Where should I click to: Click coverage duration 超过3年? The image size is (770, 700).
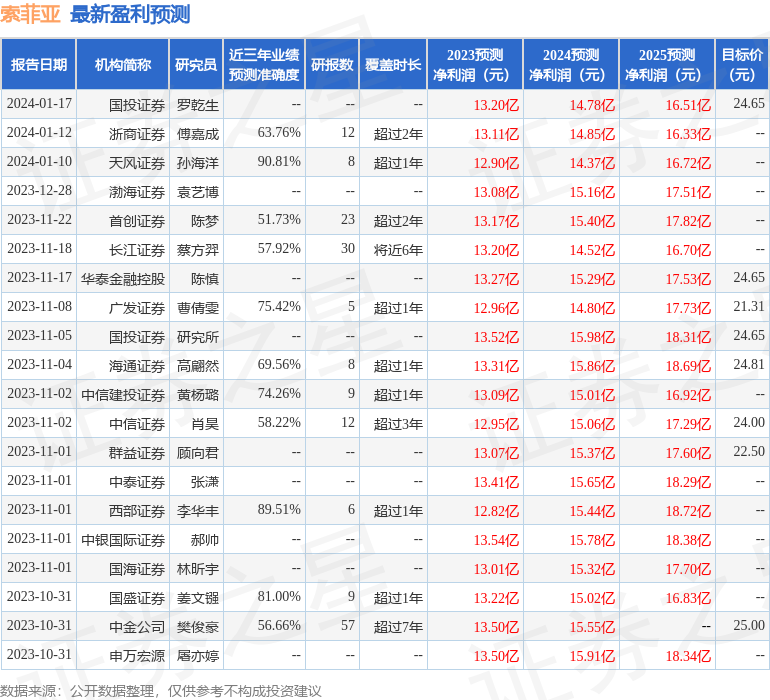tap(398, 424)
